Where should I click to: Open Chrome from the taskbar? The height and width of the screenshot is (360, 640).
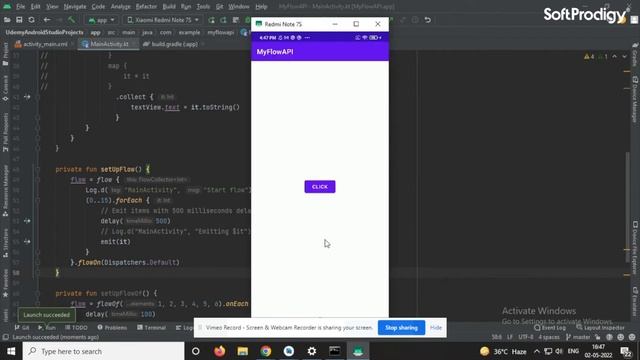point(266,351)
